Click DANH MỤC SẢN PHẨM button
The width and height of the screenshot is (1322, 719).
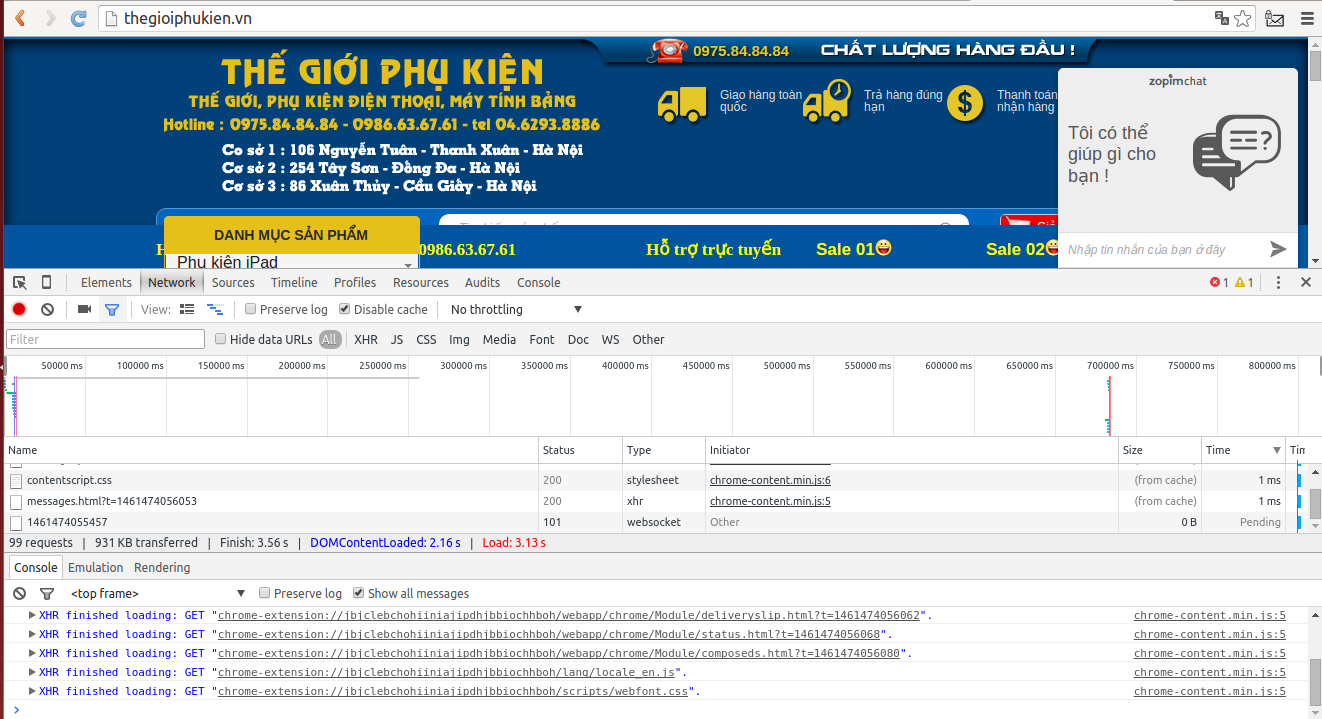[291, 235]
